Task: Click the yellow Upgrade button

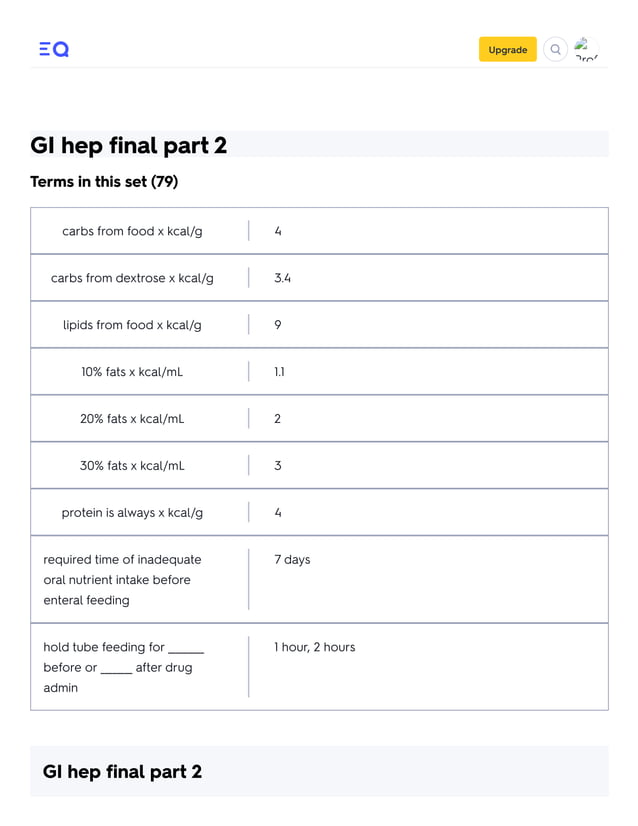Action: click(507, 50)
